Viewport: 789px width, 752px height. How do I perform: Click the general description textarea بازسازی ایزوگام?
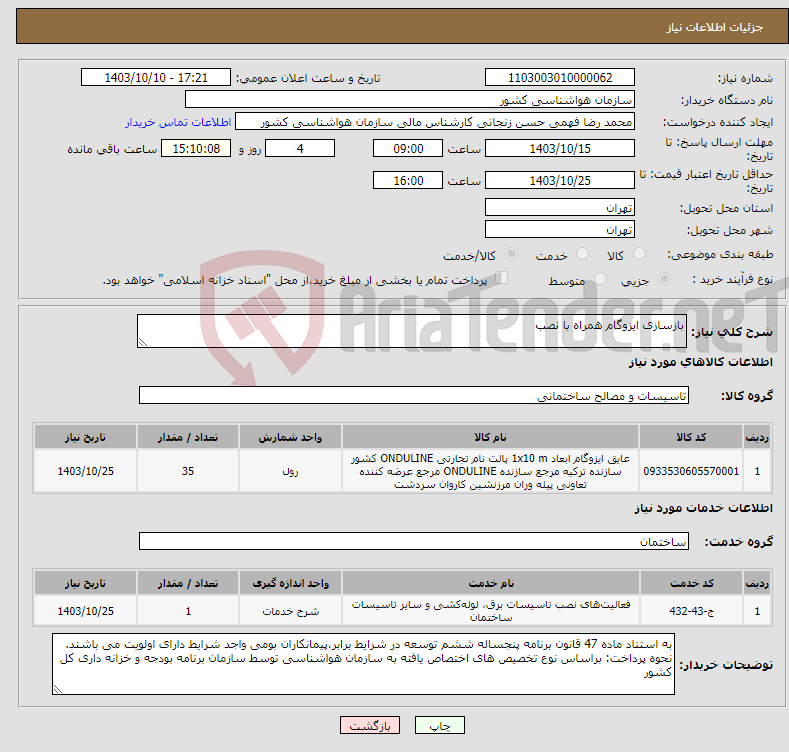tap(412, 331)
